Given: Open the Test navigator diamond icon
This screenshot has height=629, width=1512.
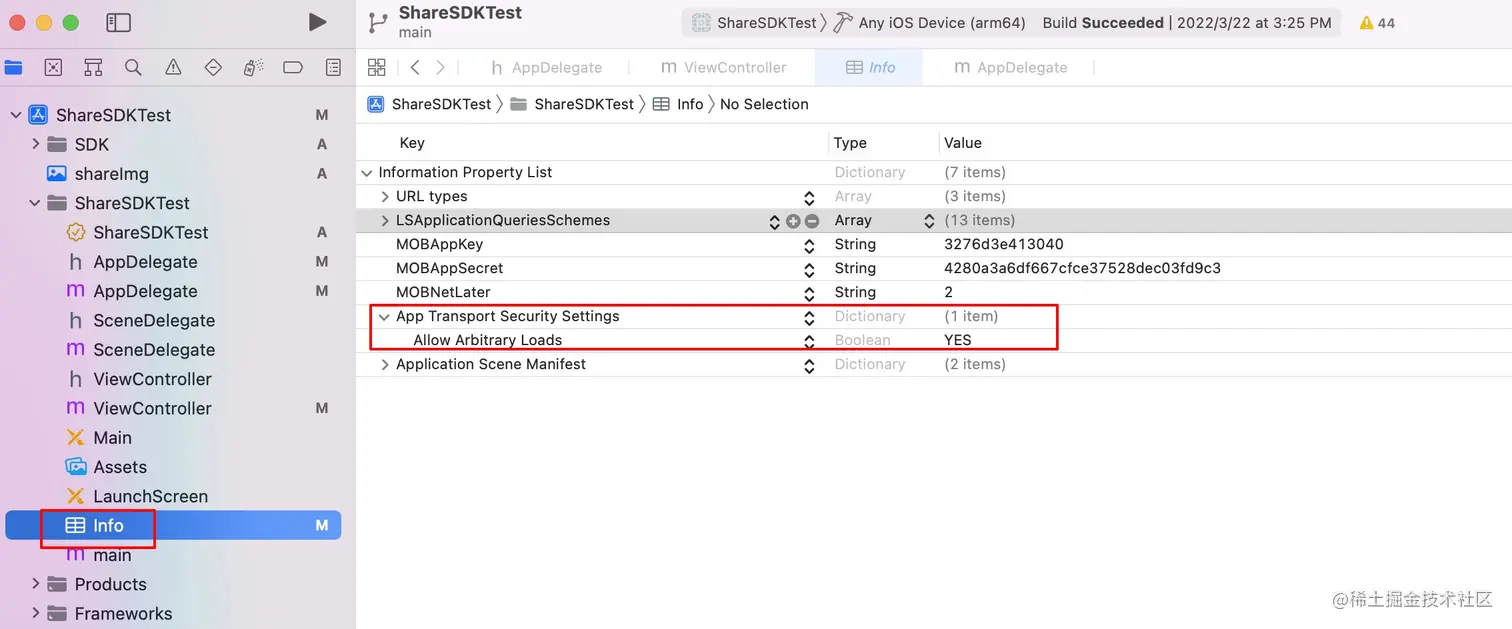Looking at the screenshot, I should point(213,67).
